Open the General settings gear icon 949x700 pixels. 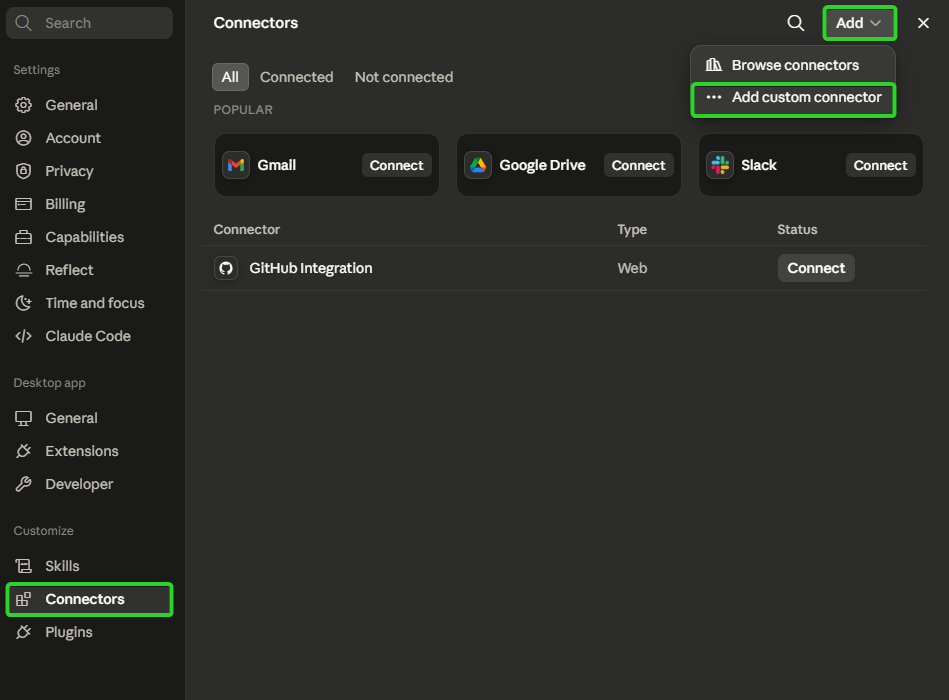pyautogui.click(x=24, y=105)
